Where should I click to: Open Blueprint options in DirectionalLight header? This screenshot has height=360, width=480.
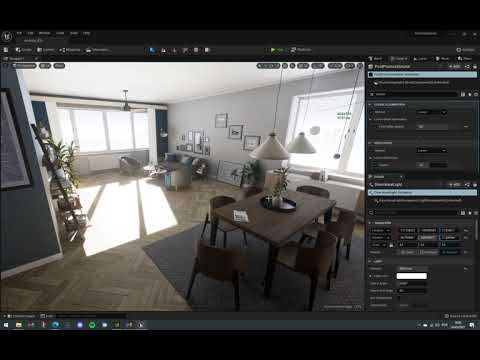[x=468, y=184]
